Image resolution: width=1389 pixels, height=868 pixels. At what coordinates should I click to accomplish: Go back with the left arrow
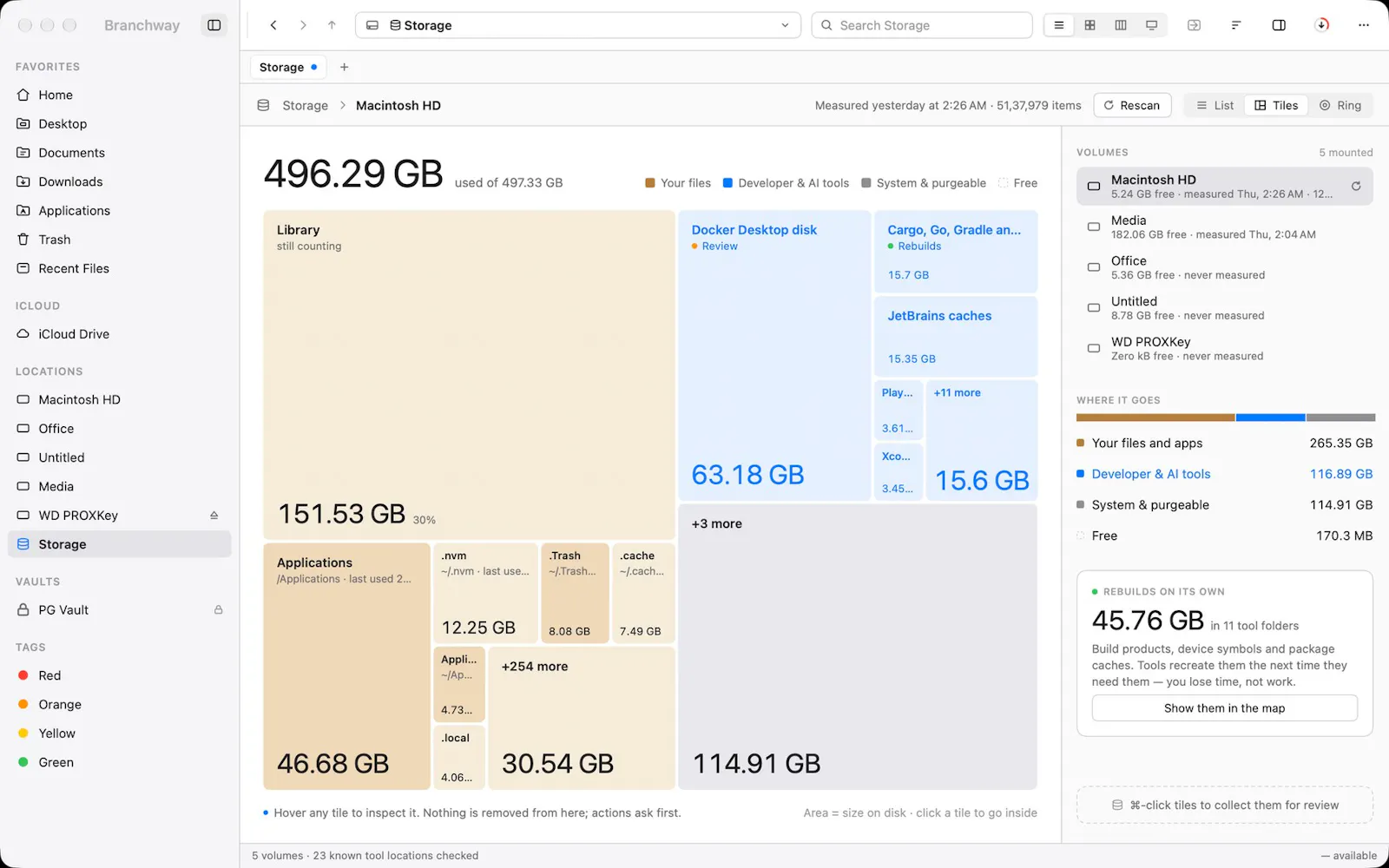pyautogui.click(x=273, y=25)
